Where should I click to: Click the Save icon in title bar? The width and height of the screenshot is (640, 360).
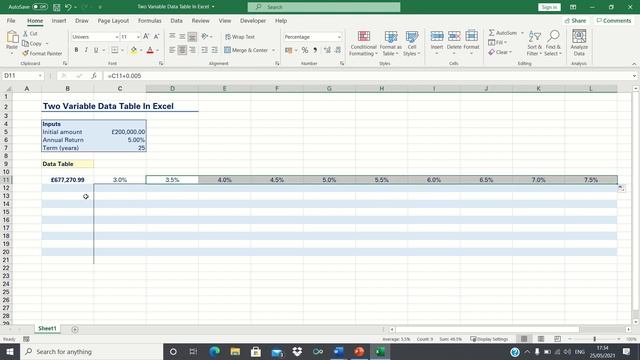coord(57,7)
